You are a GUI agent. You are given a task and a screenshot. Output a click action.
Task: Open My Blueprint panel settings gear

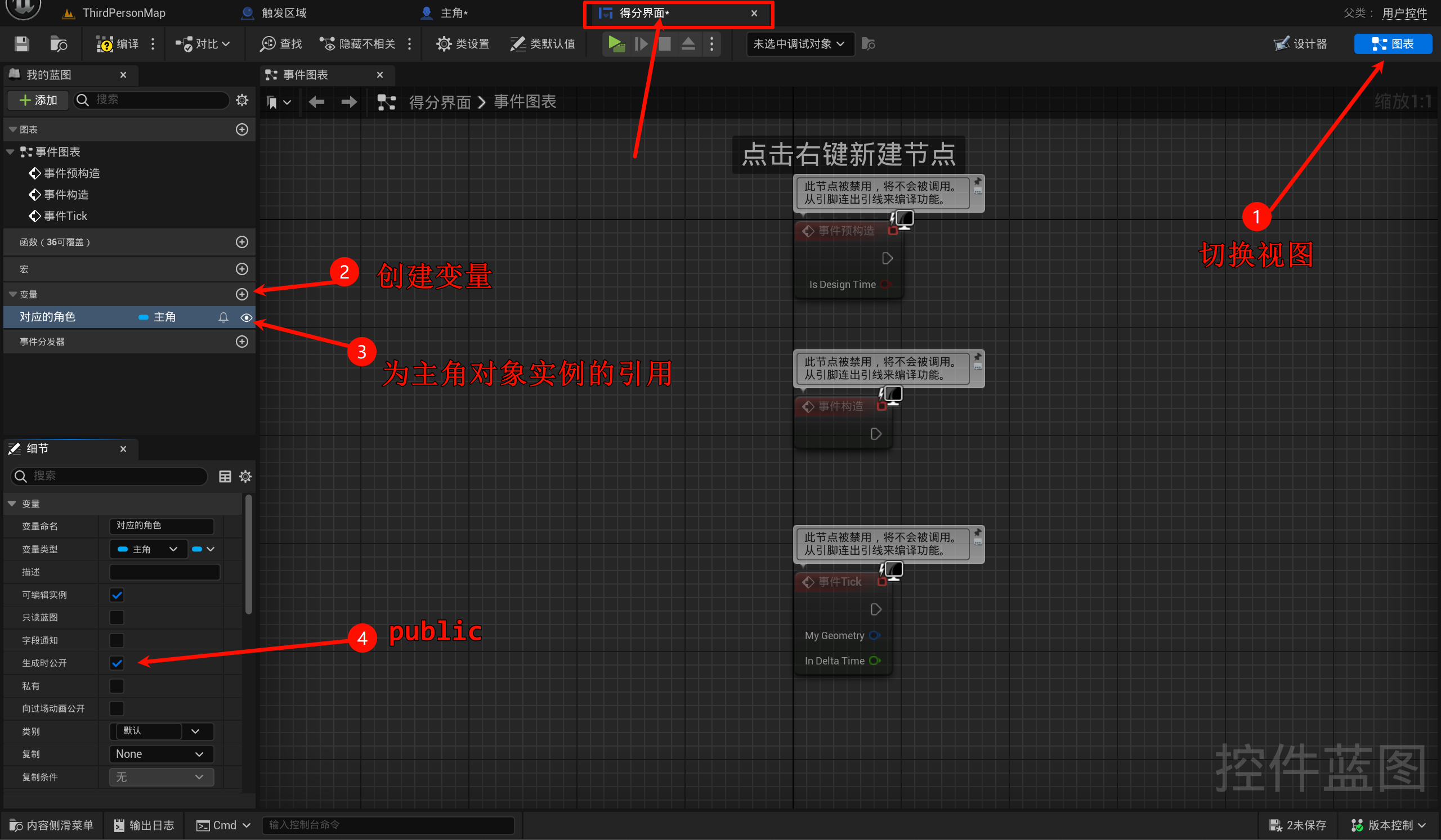242,100
